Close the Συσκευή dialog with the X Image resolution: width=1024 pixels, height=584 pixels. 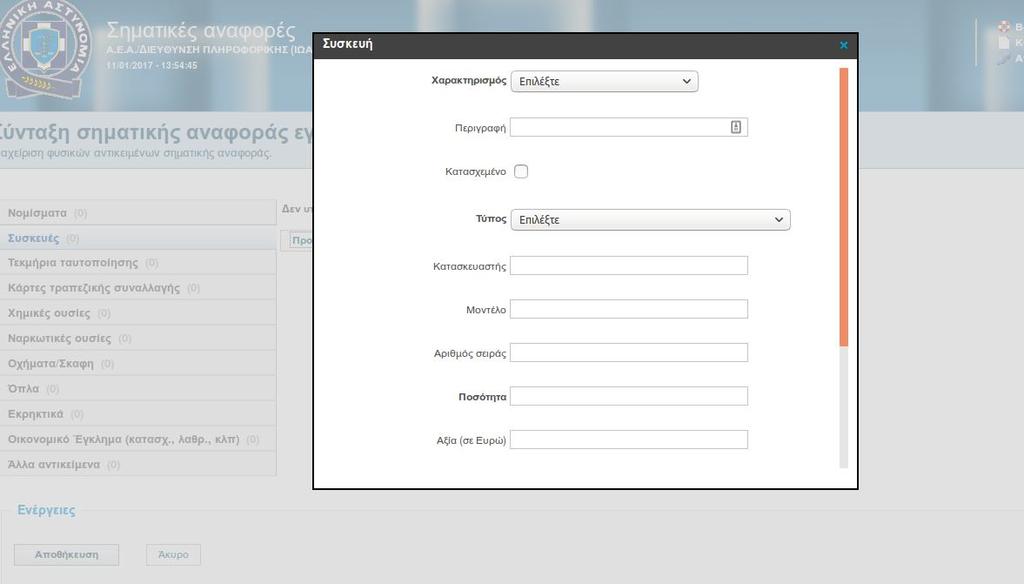[x=843, y=45]
